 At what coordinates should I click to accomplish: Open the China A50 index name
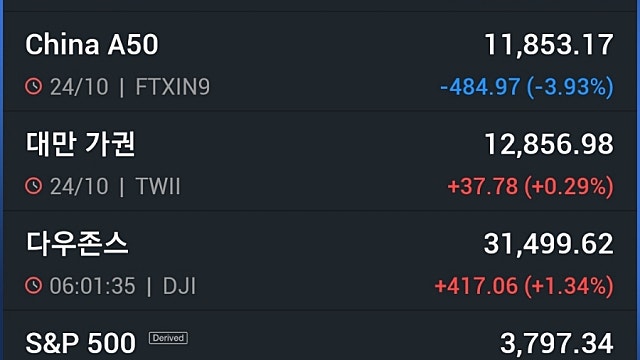(x=92, y=44)
